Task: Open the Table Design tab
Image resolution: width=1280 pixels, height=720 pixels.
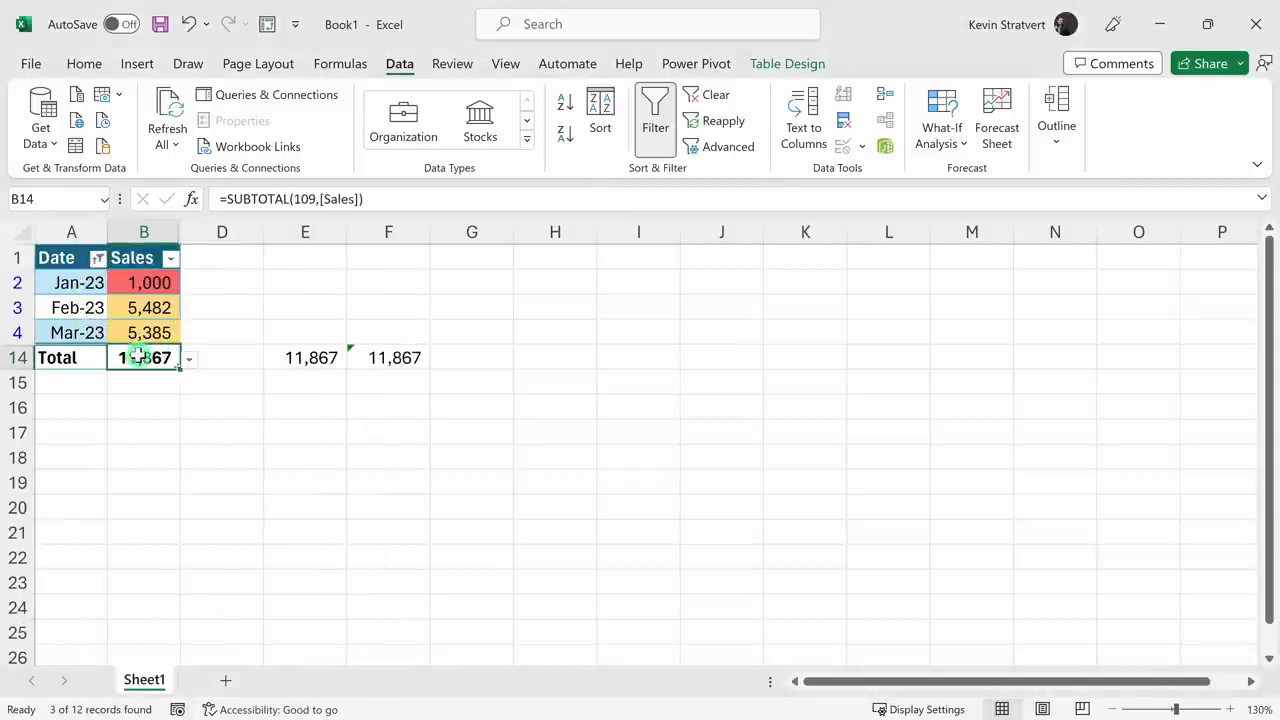Action: click(787, 63)
